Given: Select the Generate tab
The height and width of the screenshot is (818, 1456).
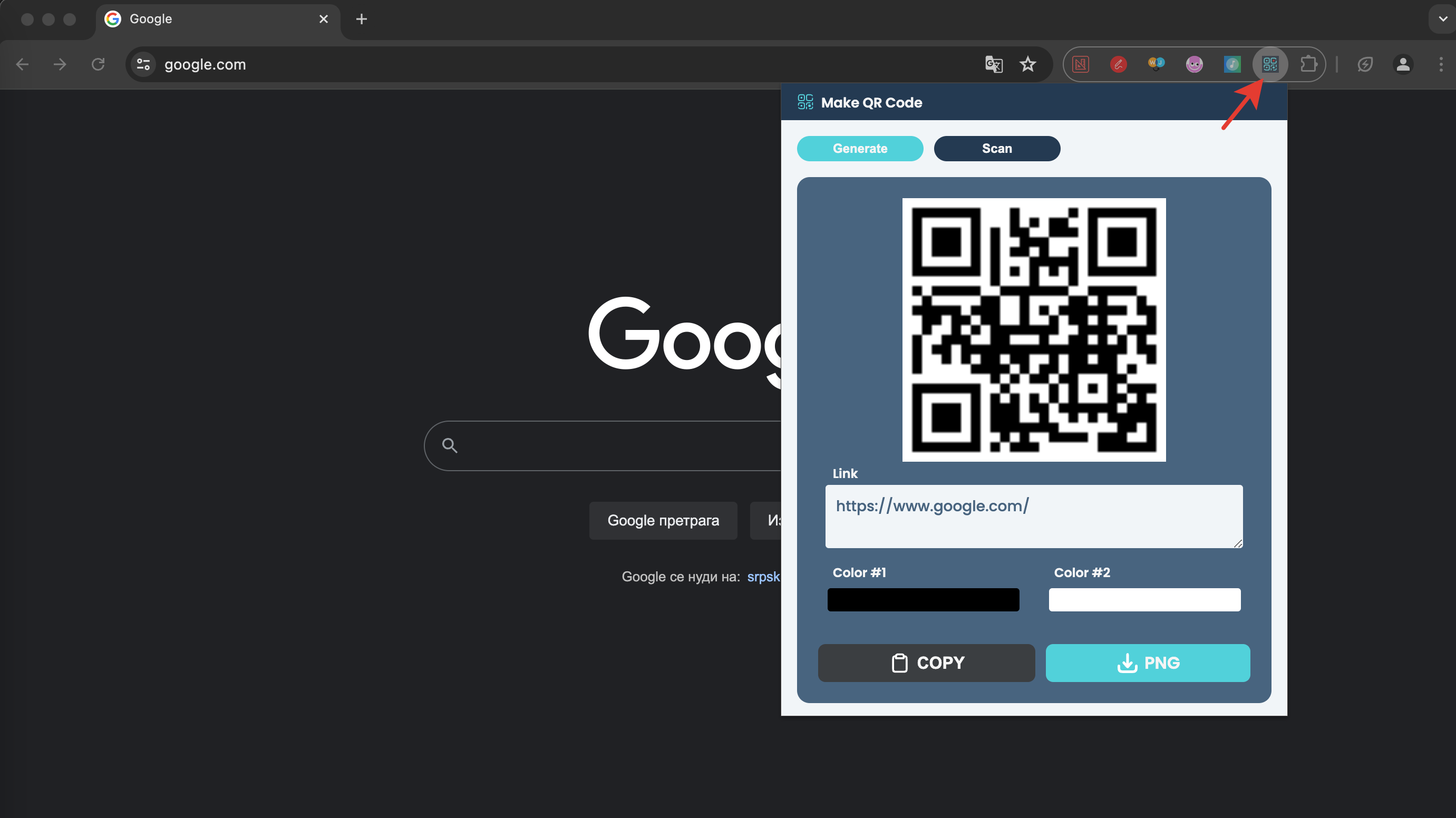Looking at the screenshot, I should (860, 148).
